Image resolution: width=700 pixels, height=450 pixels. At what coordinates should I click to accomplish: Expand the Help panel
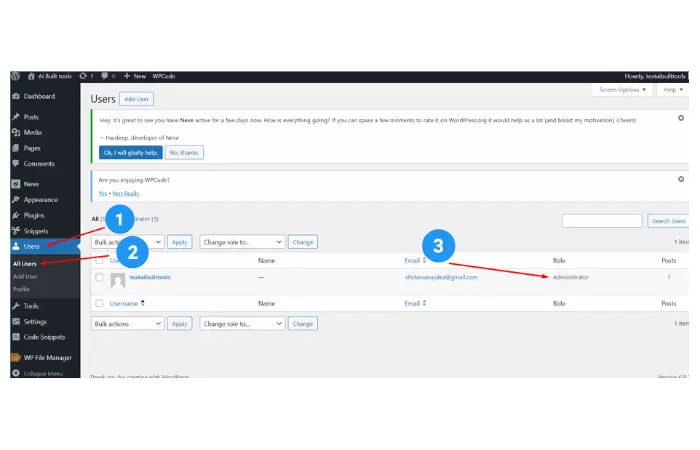[x=673, y=90]
